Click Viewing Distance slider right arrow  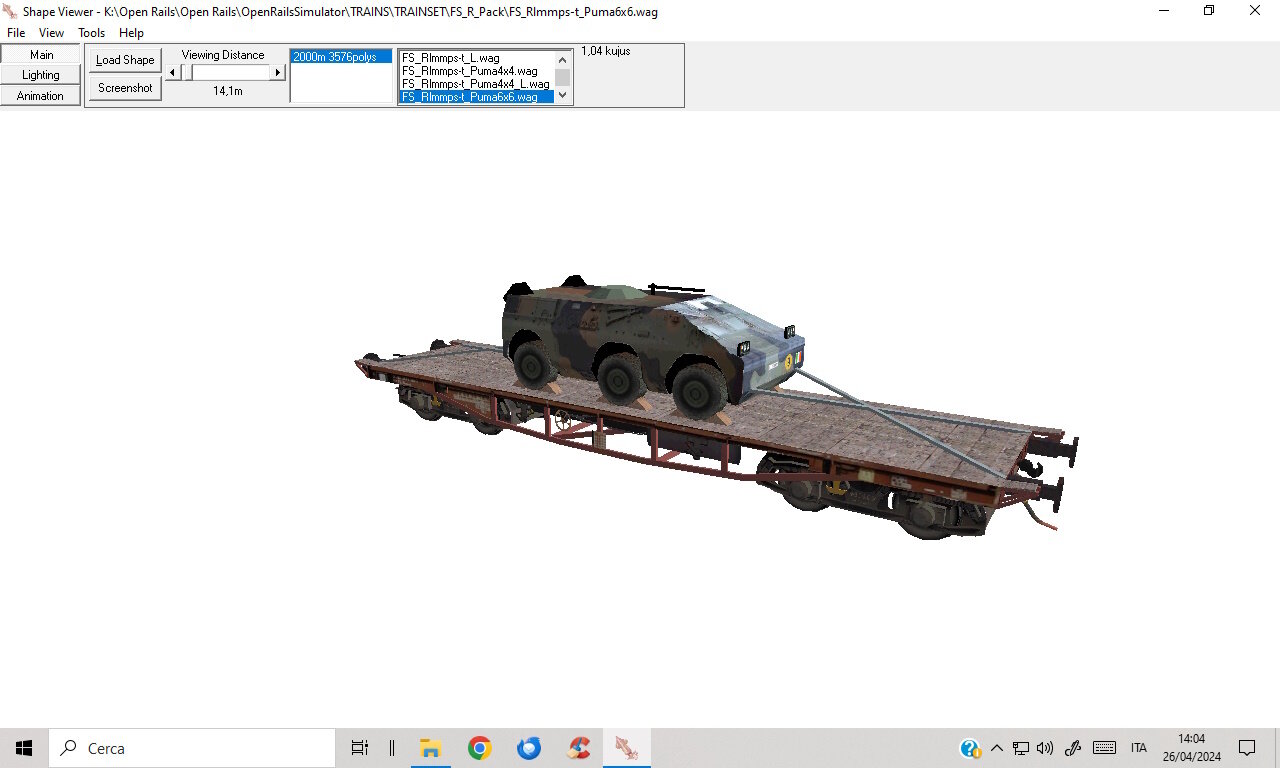[x=278, y=73]
